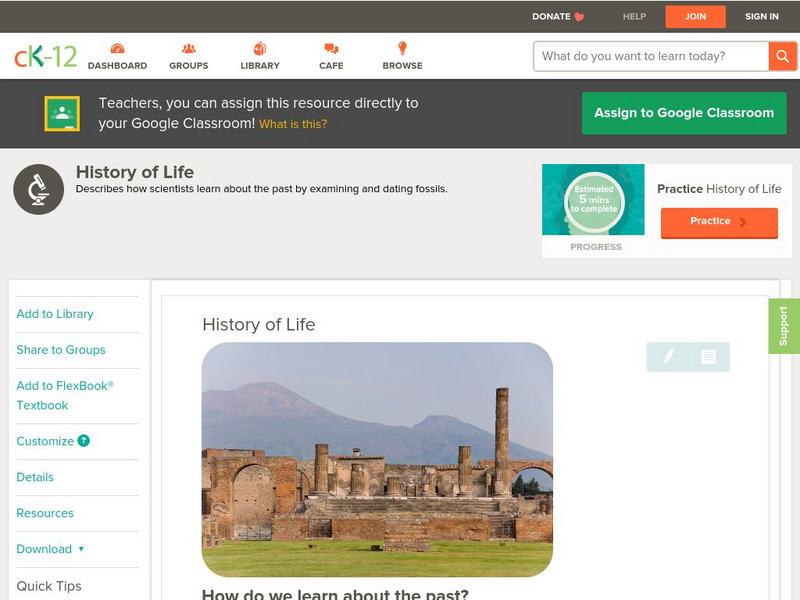The image size is (800, 600).
Task: Open the Help menu item
Action: click(x=635, y=17)
